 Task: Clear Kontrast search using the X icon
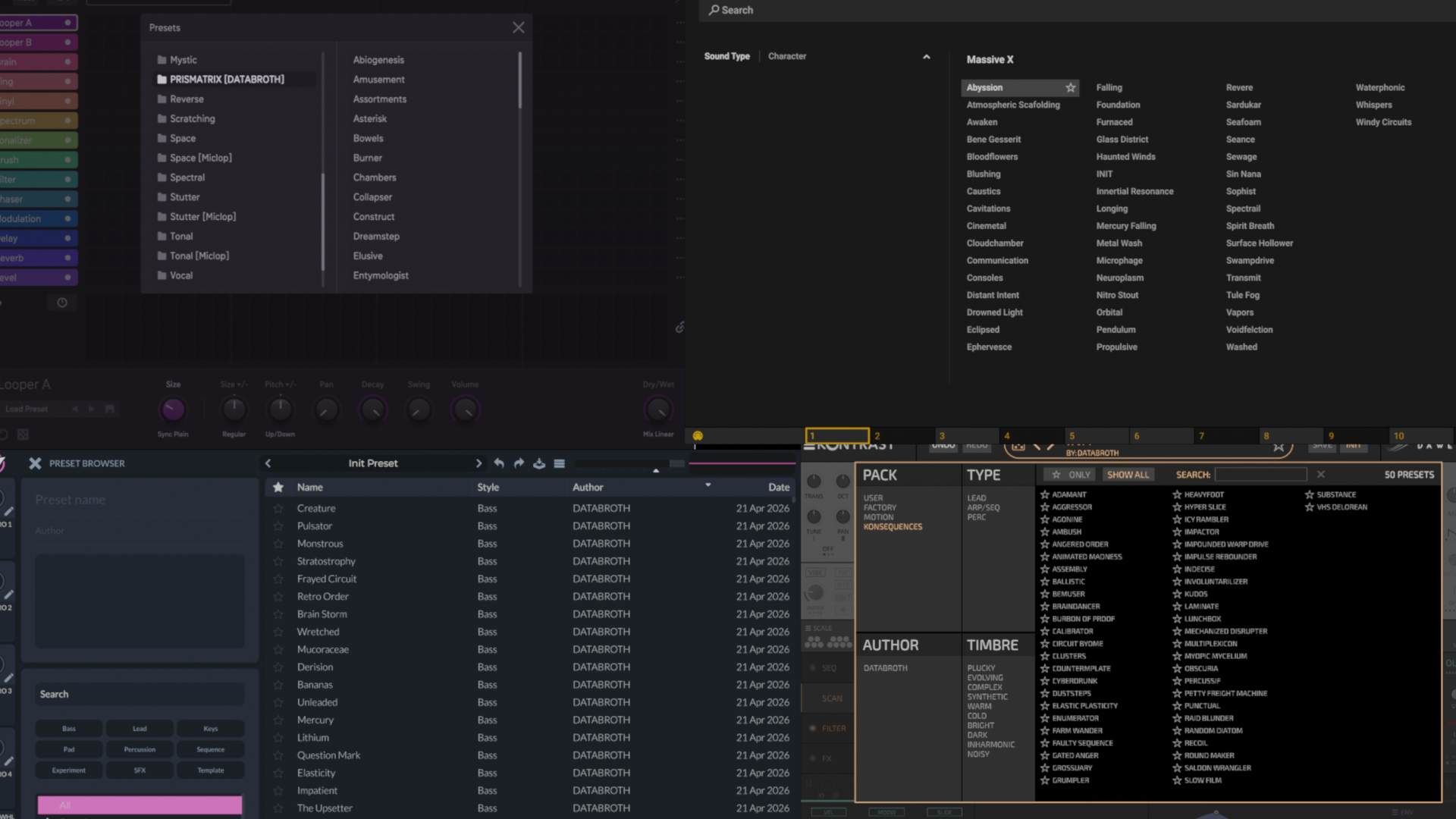click(1320, 474)
